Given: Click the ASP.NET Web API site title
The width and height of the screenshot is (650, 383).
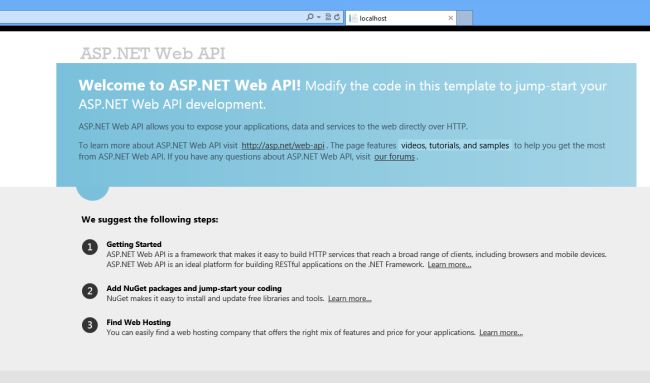Looking at the screenshot, I should pyautogui.click(x=153, y=53).
